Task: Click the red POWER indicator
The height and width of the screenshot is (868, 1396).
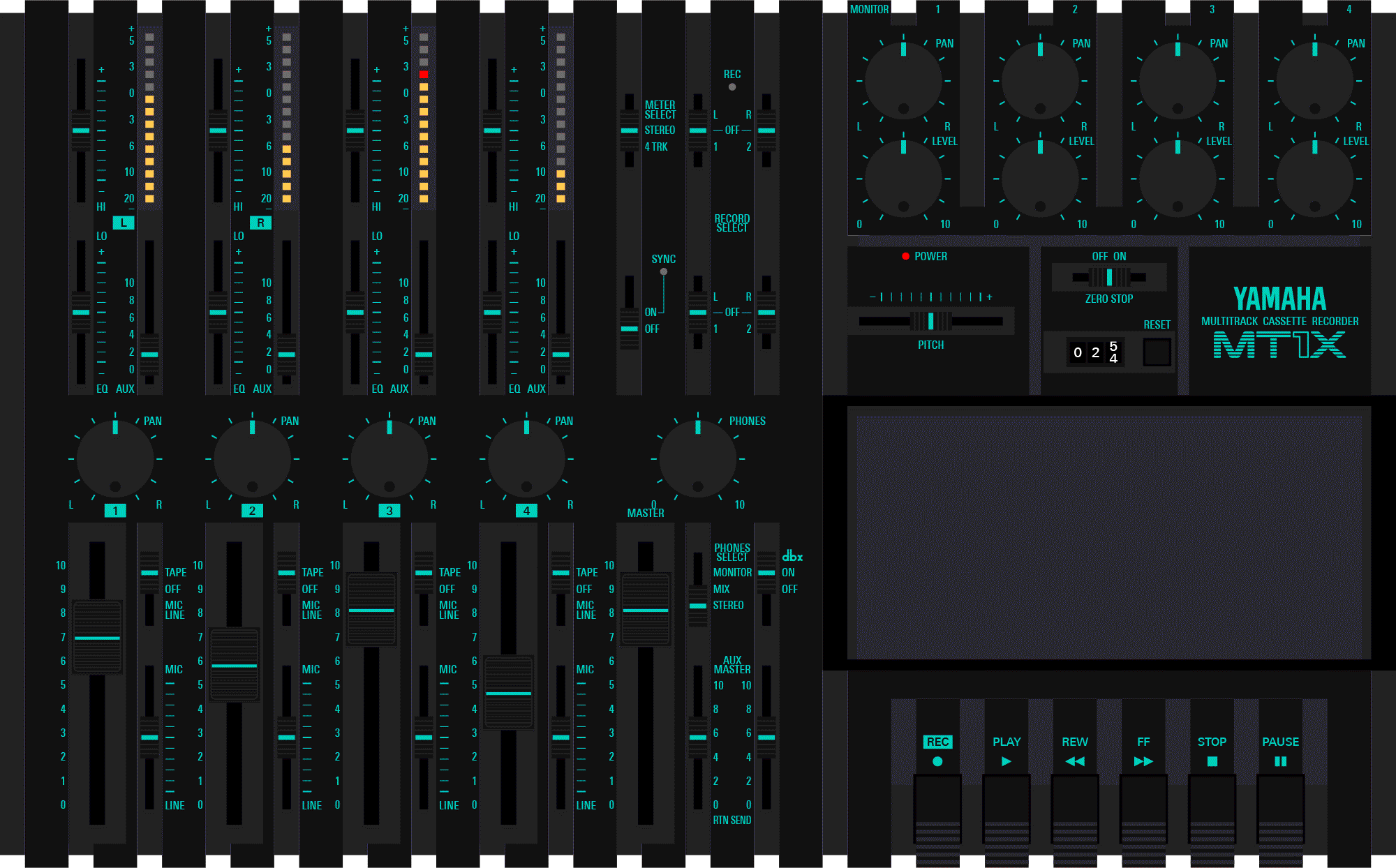Action: [905, 255]
